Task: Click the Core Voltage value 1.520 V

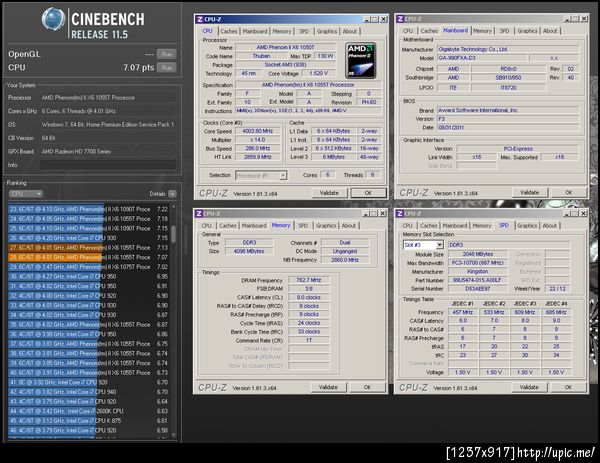Action: (x=319, y=73)
